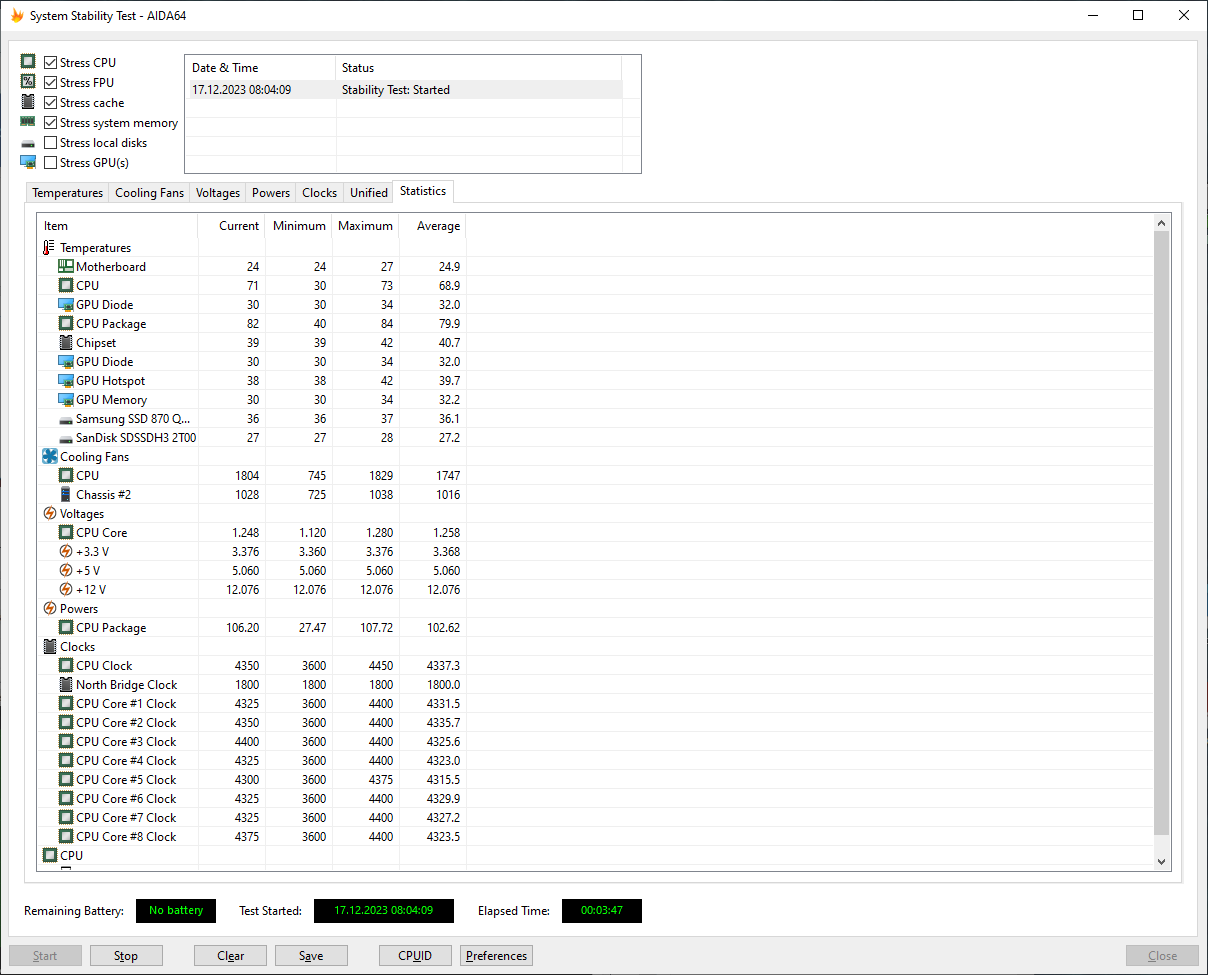Click the Motherboard temperature row icon

66,267
